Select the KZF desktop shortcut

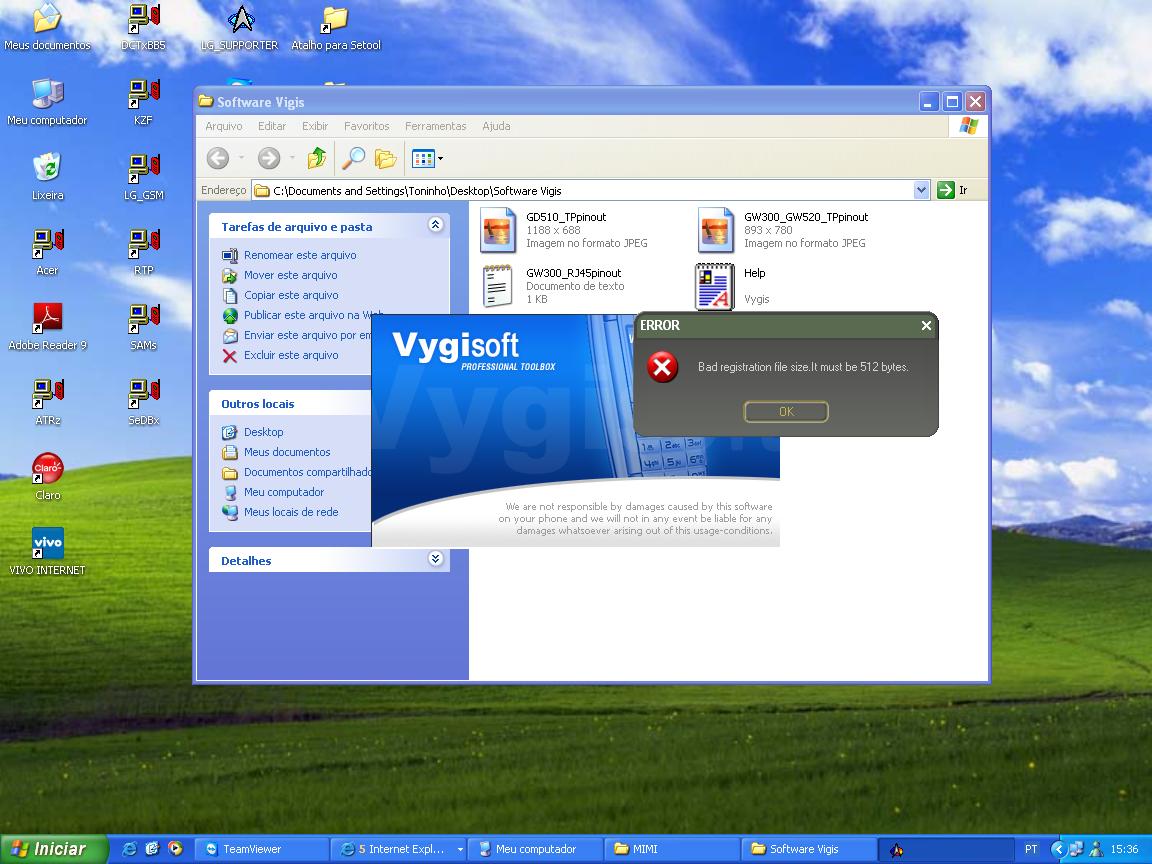tap(143, 102)
